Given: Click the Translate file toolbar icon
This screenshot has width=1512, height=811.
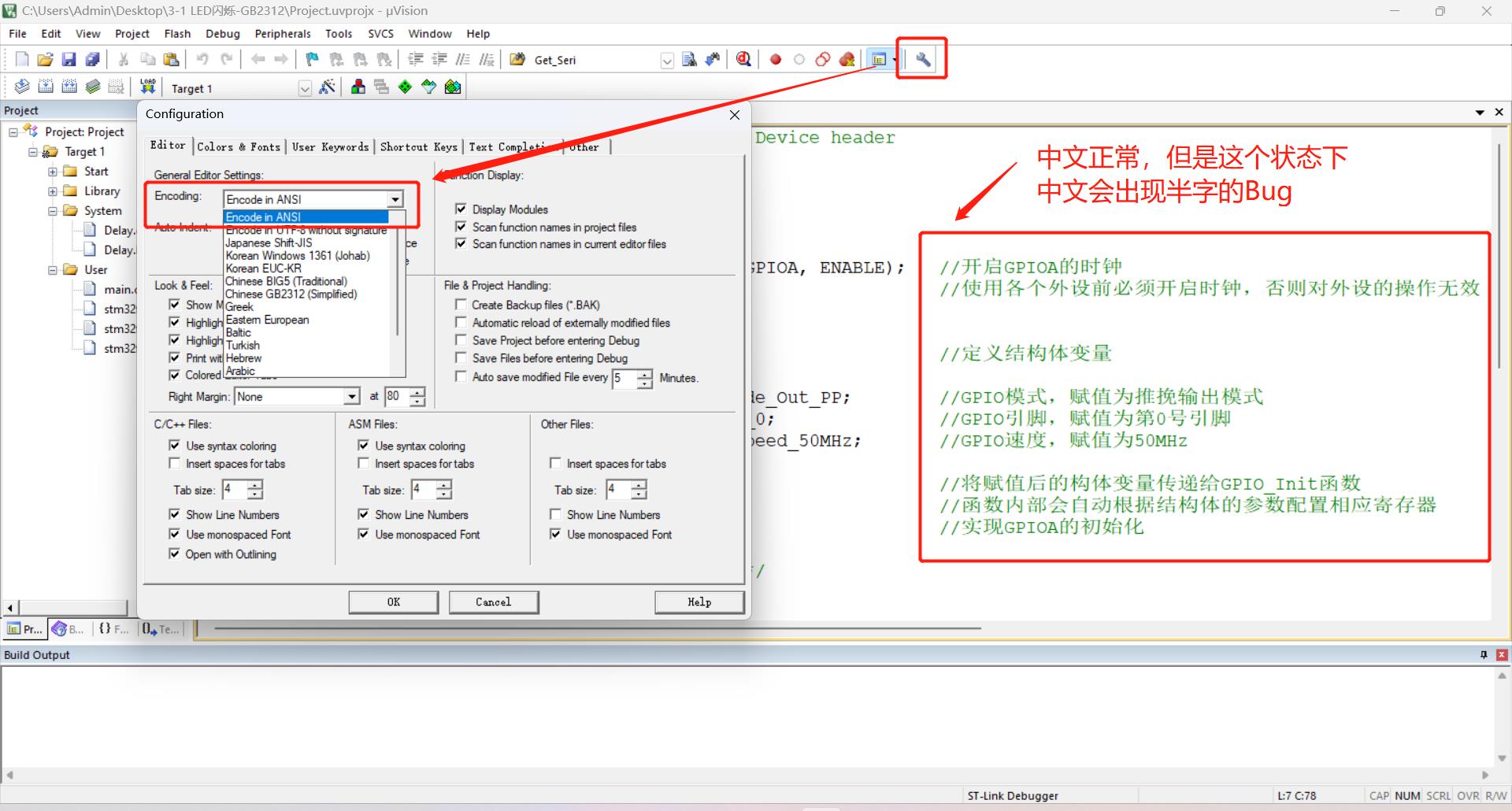Looking at the screenshot, I should coord(22,87).
